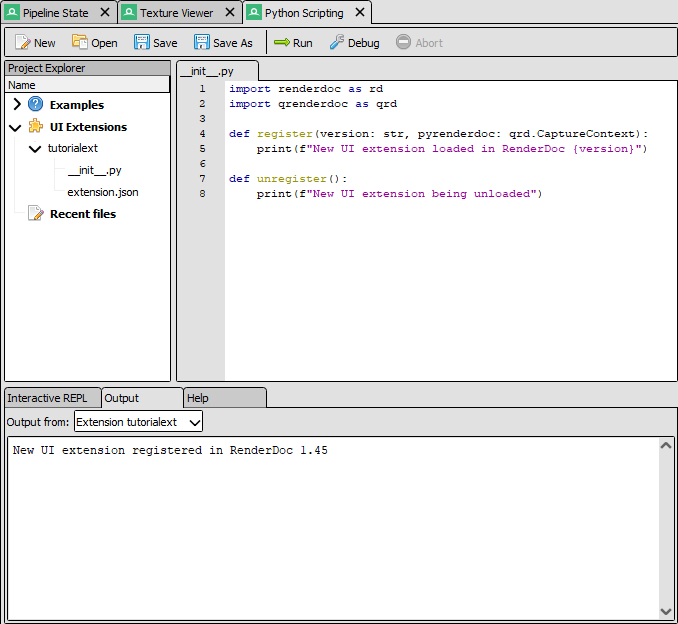
Task: Click the Debug wrench icon
Action: coord(337,42)
